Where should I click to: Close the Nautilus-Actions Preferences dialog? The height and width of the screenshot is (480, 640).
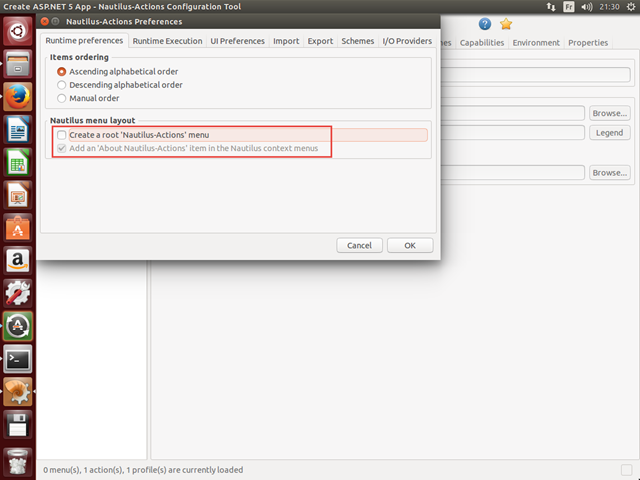[x=45, y=21]
